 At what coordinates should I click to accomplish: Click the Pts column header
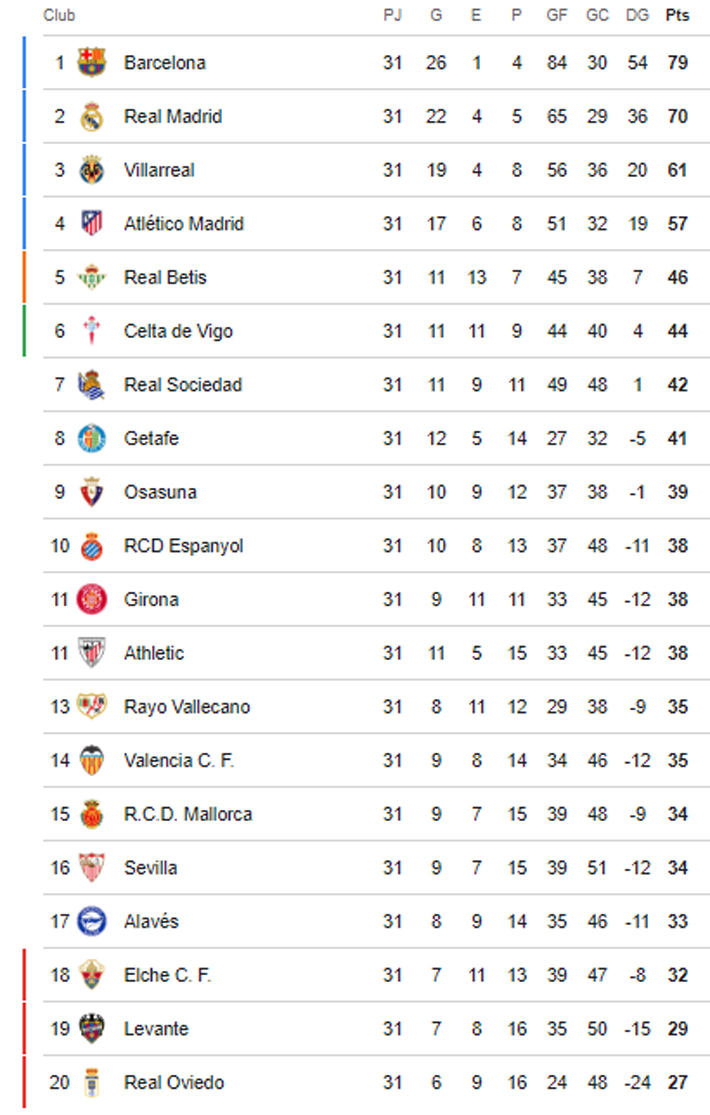677,15
